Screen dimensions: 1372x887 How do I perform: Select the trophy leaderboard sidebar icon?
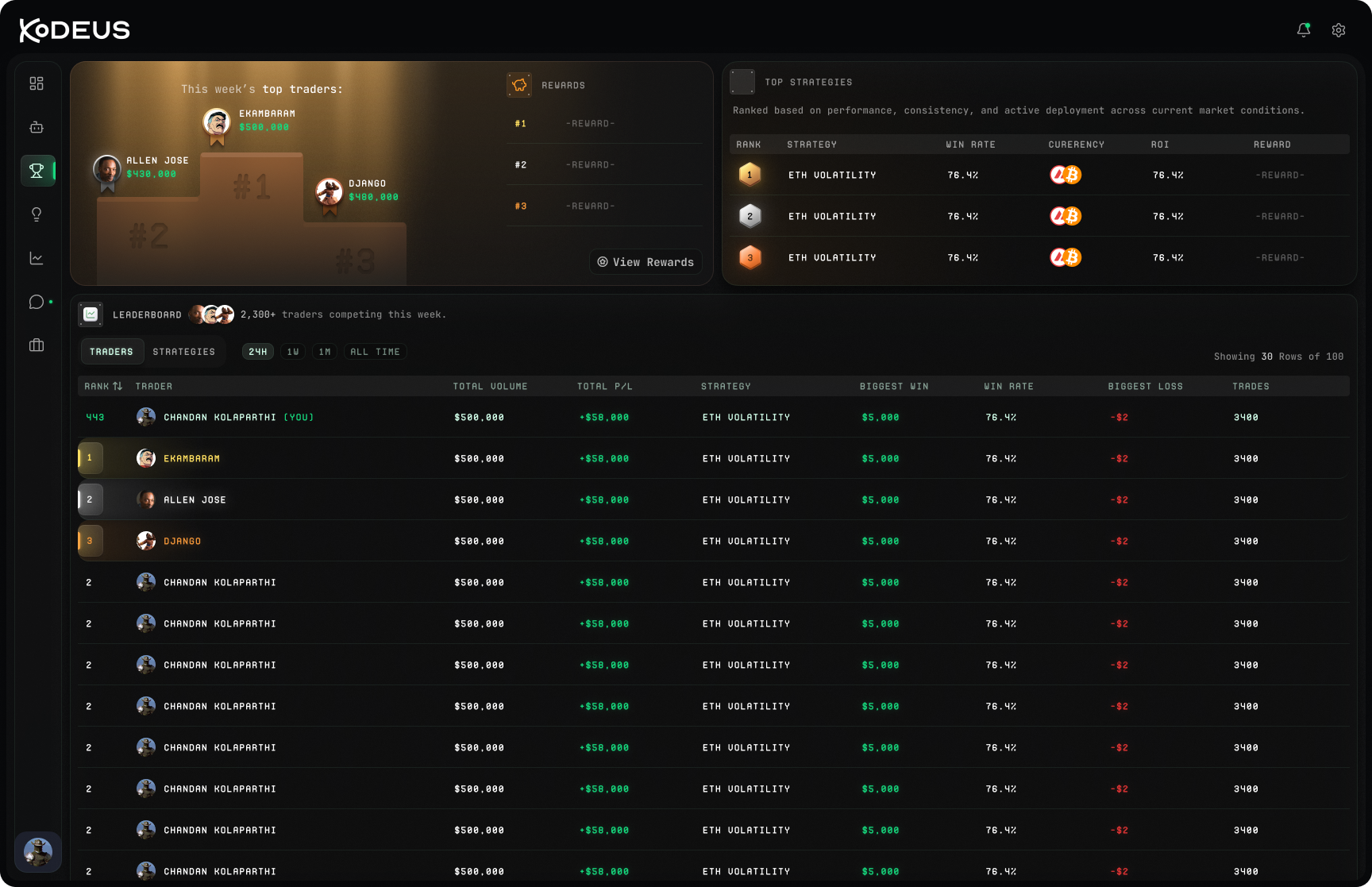click(37, 171)
